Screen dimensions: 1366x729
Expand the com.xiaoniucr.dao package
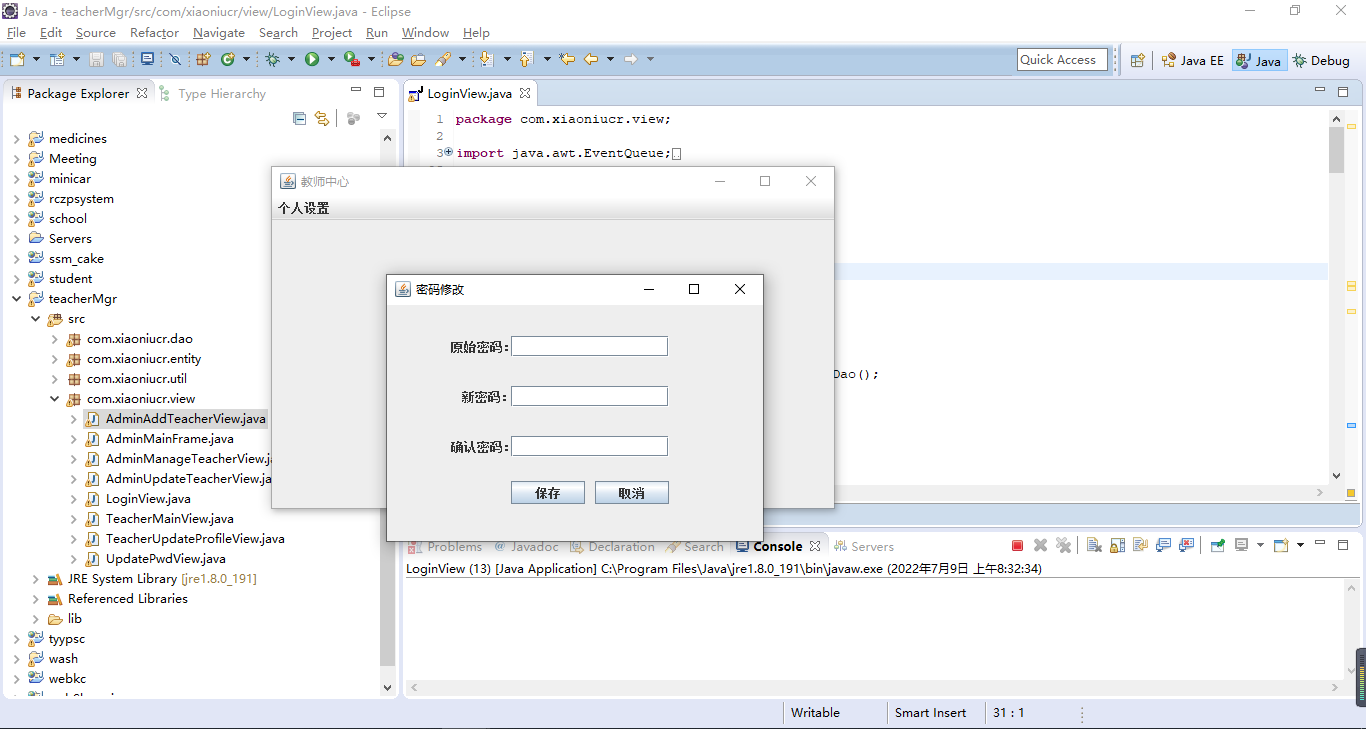[x=54, y=338]
